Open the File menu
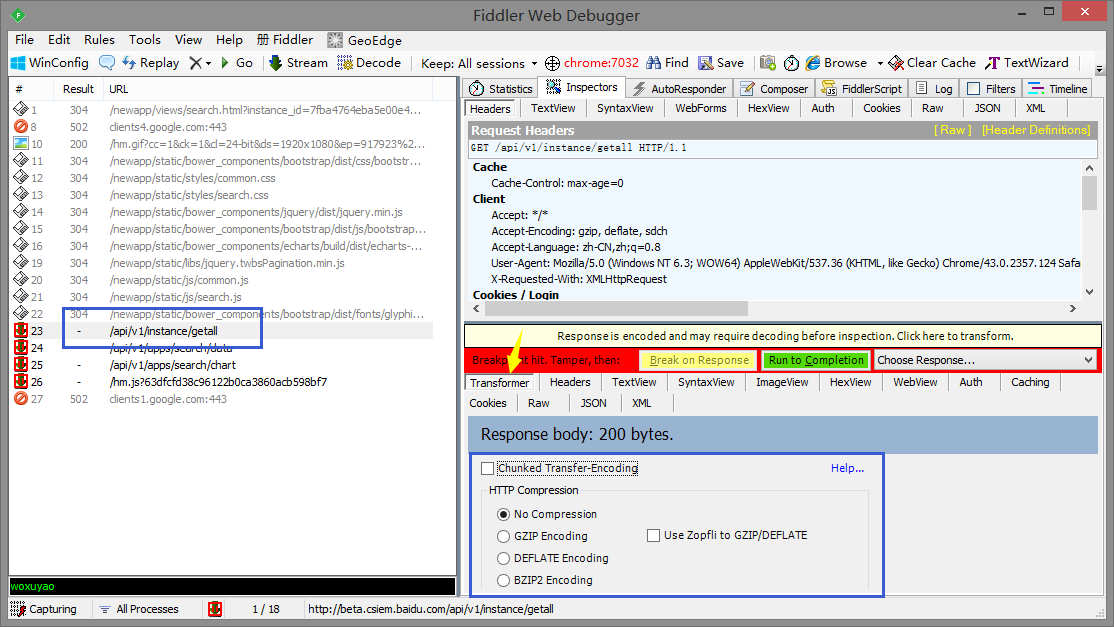1114x627 pixels. click(24, 40)
